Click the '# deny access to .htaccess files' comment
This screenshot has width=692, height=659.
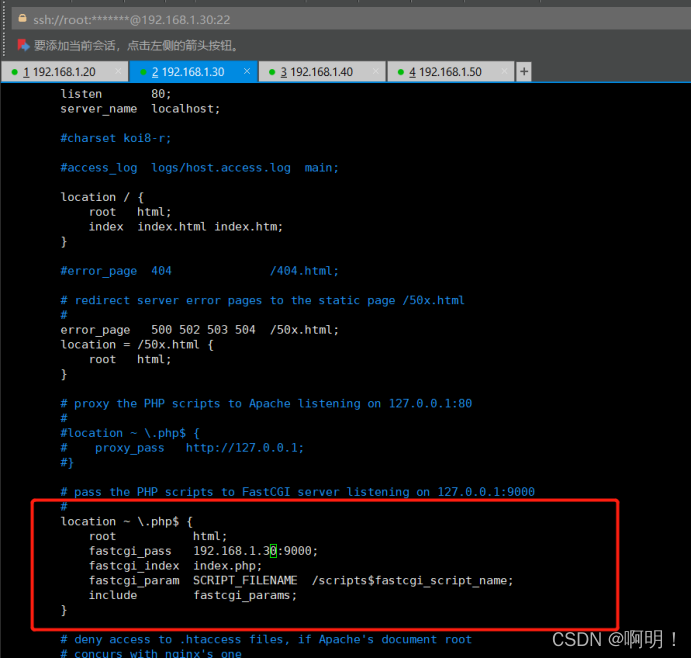[266, 640]
